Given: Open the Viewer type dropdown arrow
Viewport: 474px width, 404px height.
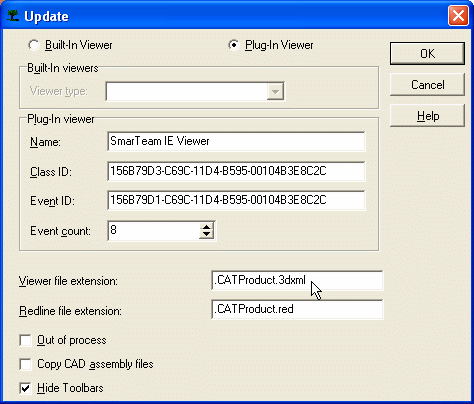Looking at the screenshot, I should point(275,91).
